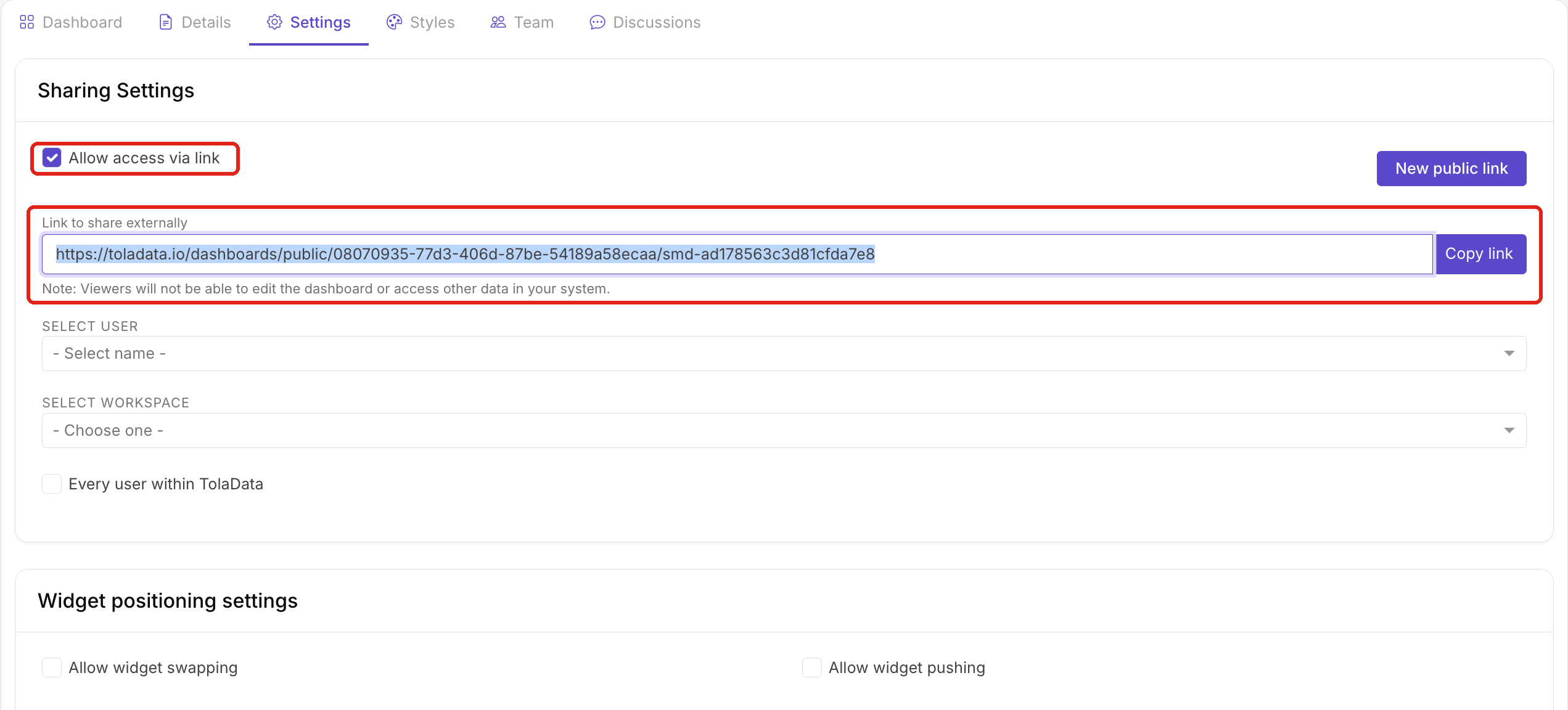Click the SELECT USER label
Image resolution: width=1568 pixels, height=710 pixels.
[90, 327]
